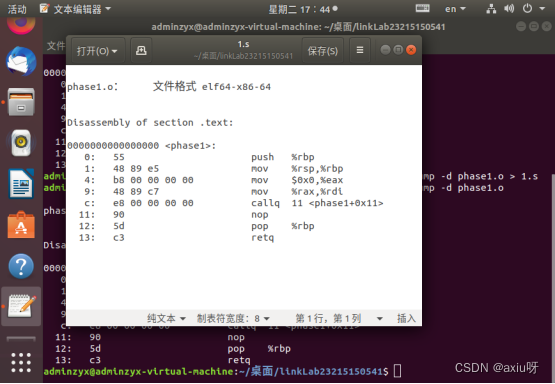This screenshot has width=555, height=384.
Task: Open the 第1行 第1列 position dropdown arrow
Action: point(379,319)
